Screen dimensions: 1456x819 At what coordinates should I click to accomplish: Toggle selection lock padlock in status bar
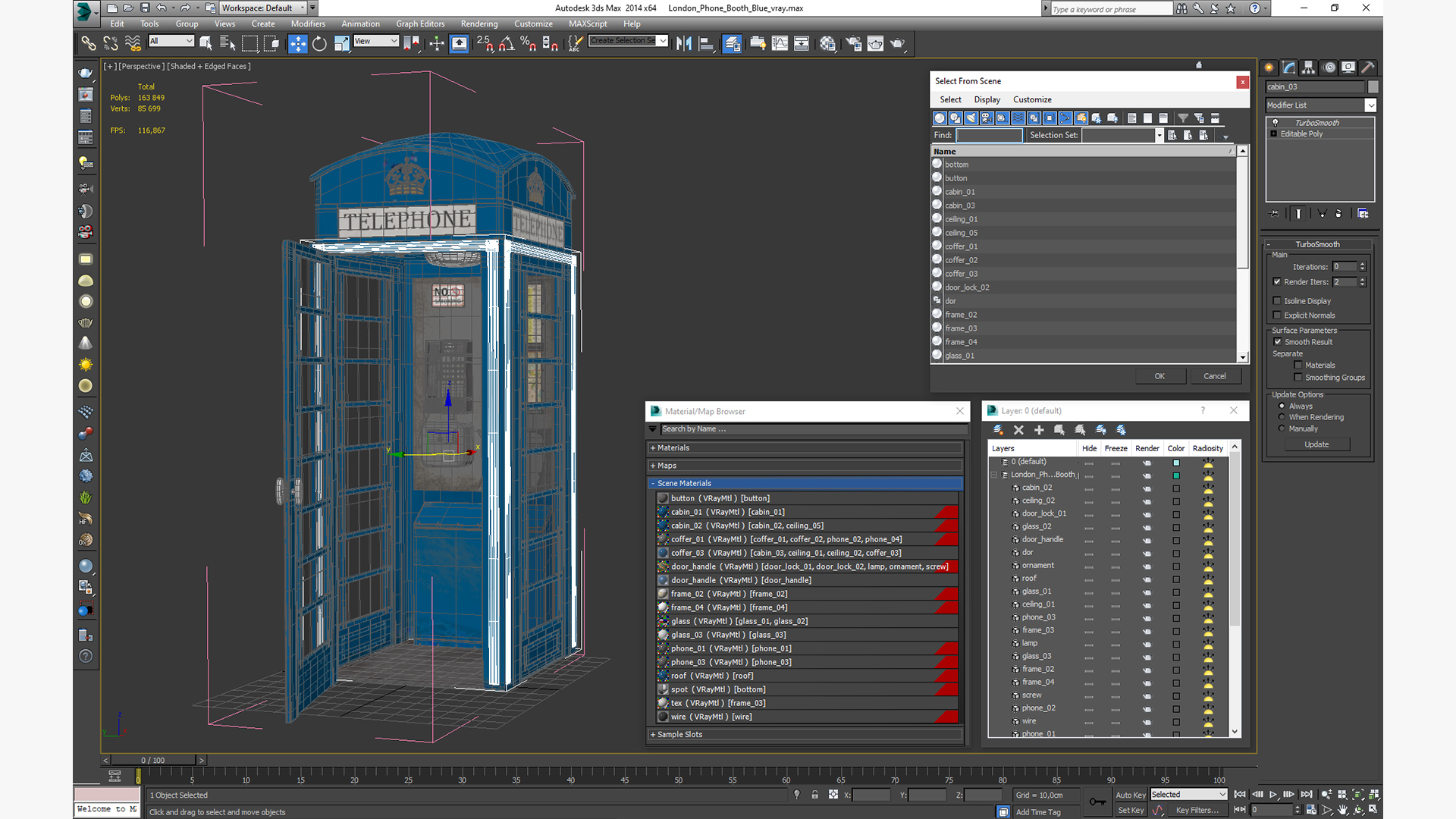coord(814,795)
